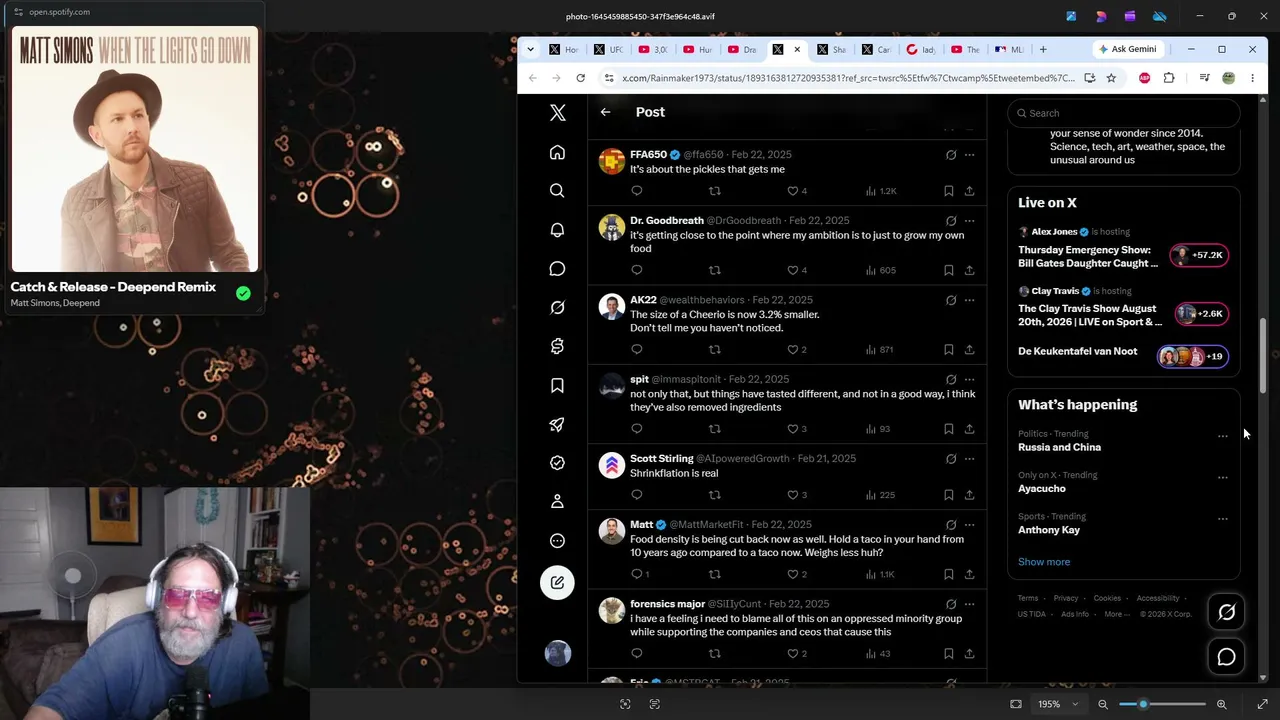This screenshot has width=1280, height=720.
Task: Go back using the Post header arrow
Action: tap(605, 112)
